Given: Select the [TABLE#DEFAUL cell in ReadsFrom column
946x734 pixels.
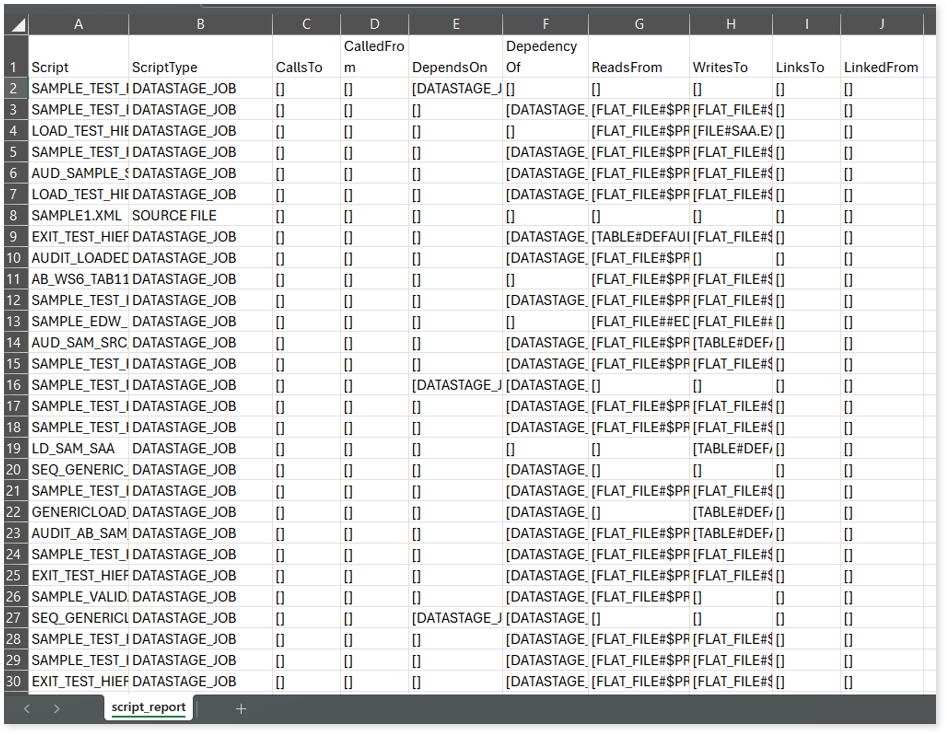Looking at the screenshot, I should [x=638, y=237].
